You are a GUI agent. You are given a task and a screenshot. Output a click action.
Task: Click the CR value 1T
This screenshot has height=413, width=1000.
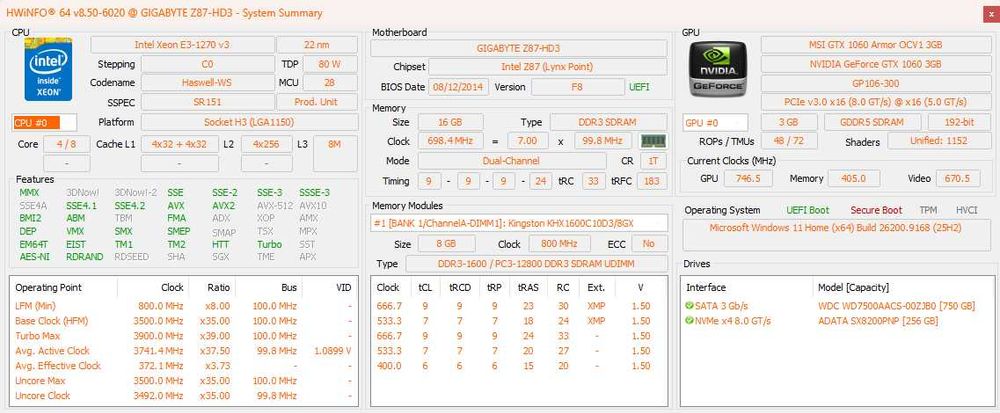click(x=652, y=161)
